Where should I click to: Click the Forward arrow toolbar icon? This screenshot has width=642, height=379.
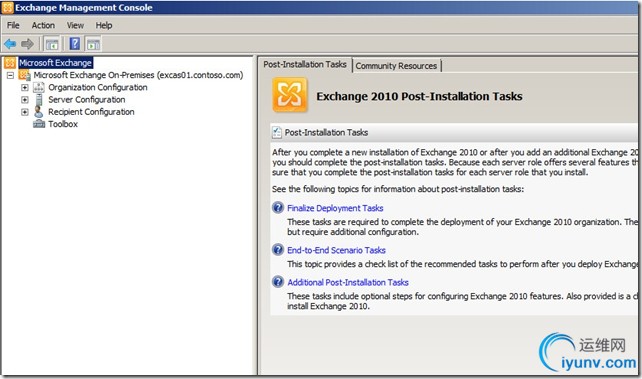[27, 44]
